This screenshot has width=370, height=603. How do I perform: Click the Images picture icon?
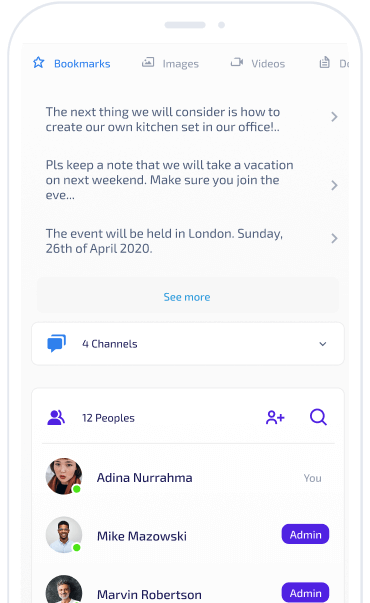tap(148, 62)
